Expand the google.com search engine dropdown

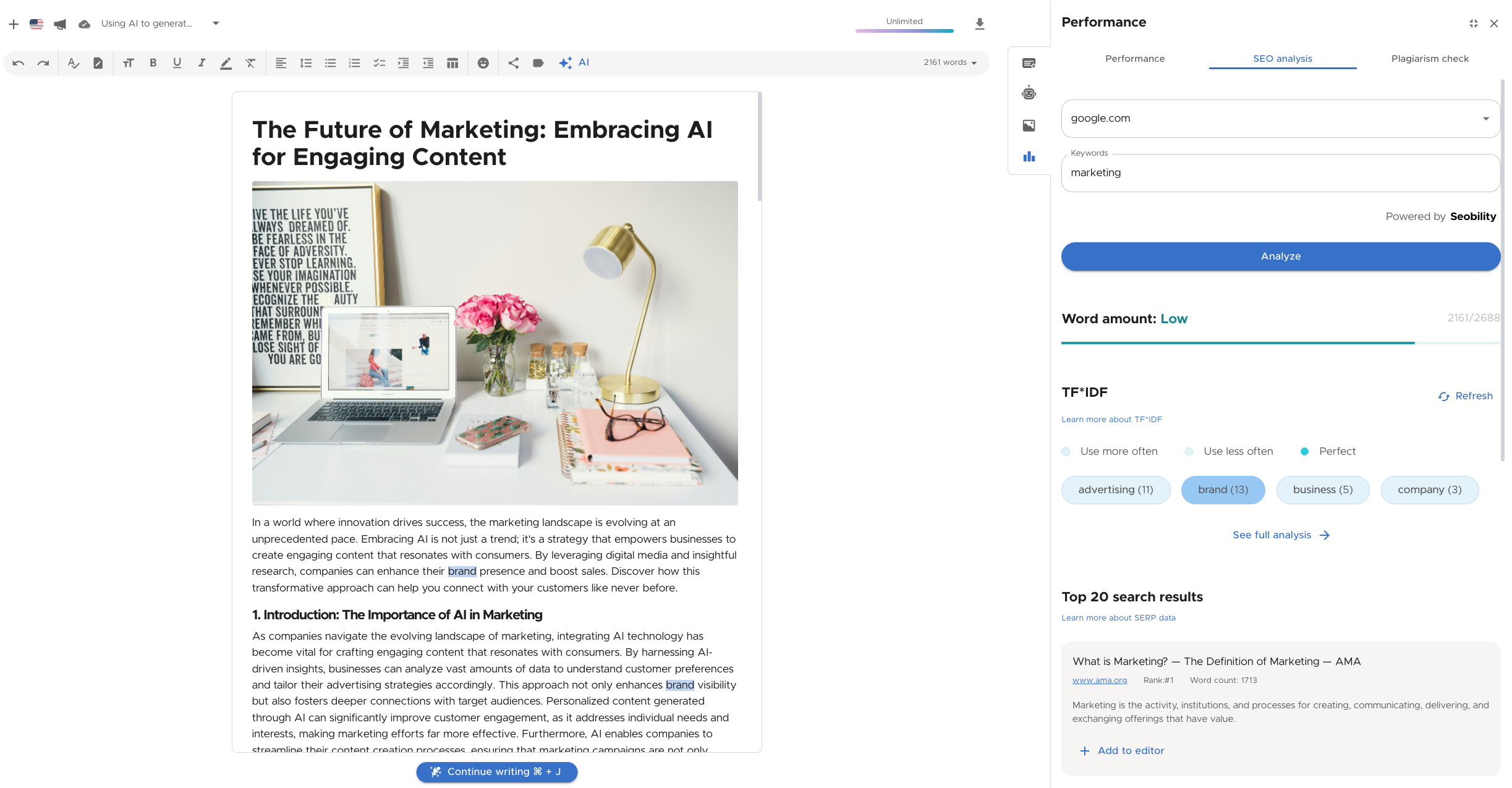[1486, 119]
